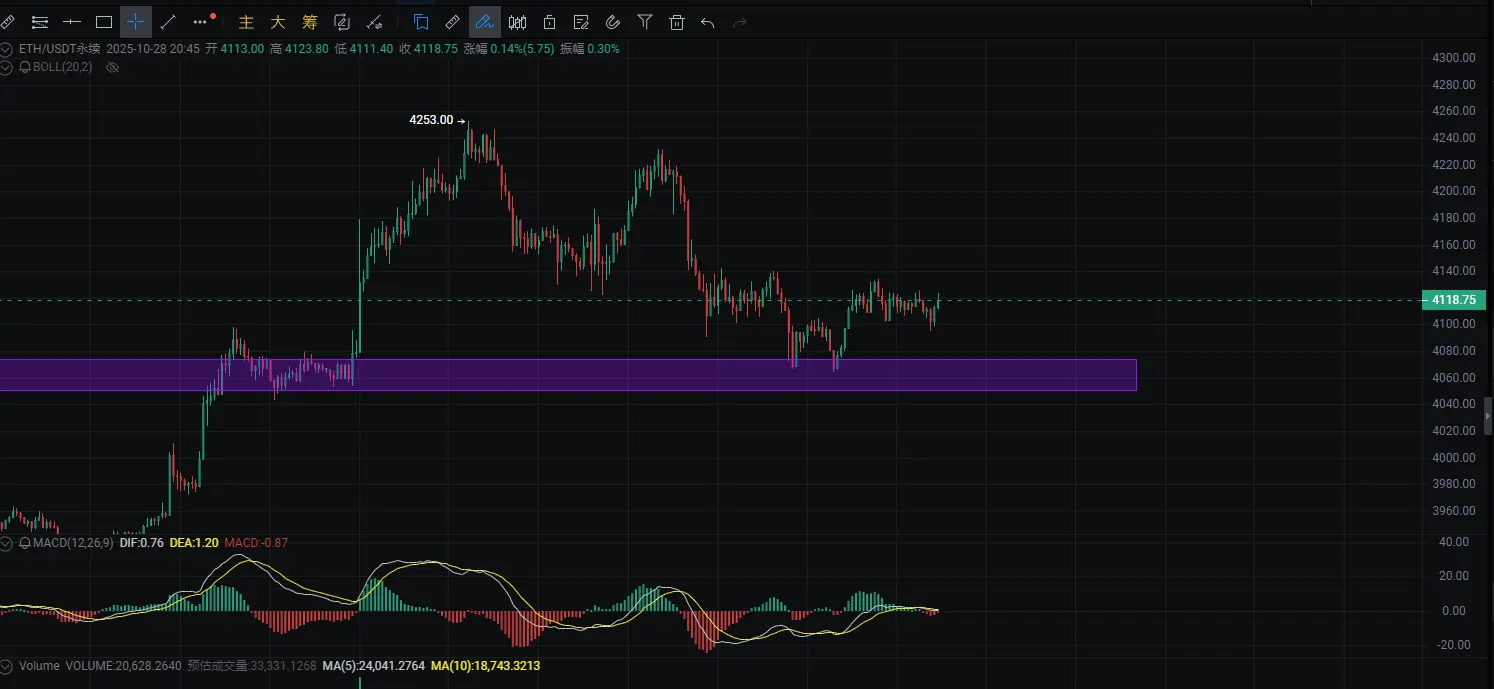Click the 4300.00 price axis label
The width and height of the screenshot is (1494, 689).
click(x=1454, y=58)
